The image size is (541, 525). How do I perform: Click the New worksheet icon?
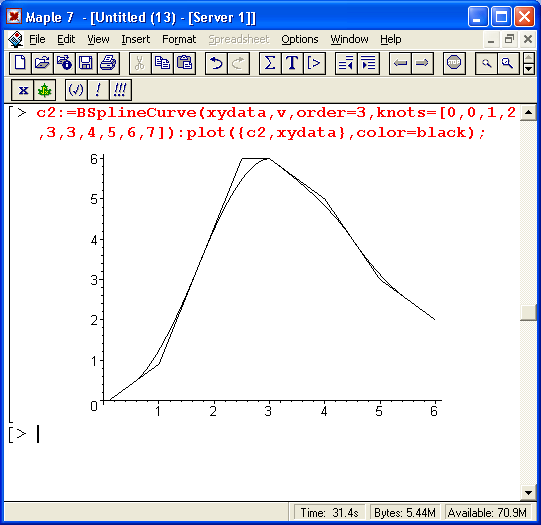pos(20,63)
